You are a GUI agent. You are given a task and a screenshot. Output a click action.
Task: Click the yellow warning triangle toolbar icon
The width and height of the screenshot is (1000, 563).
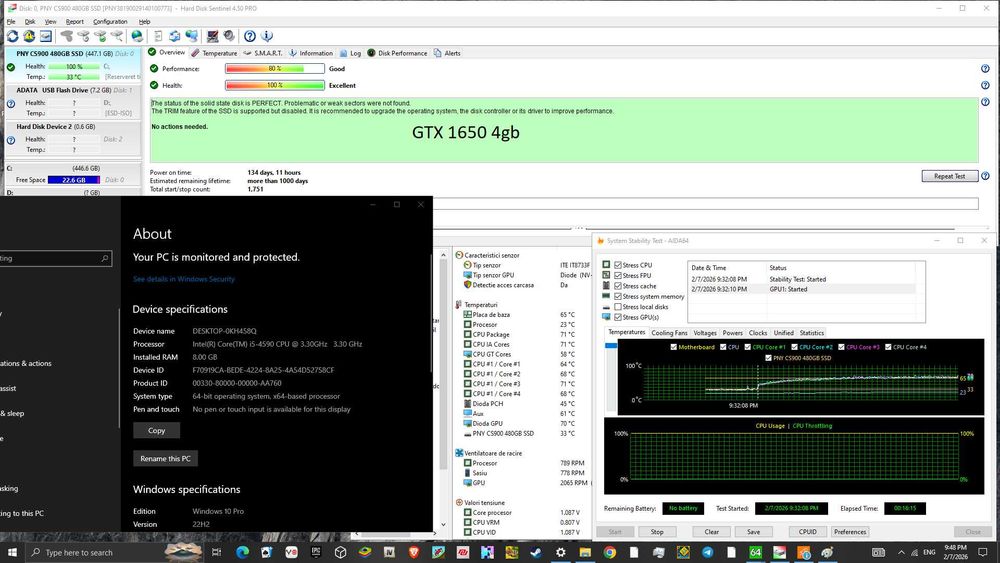[29, 36]
